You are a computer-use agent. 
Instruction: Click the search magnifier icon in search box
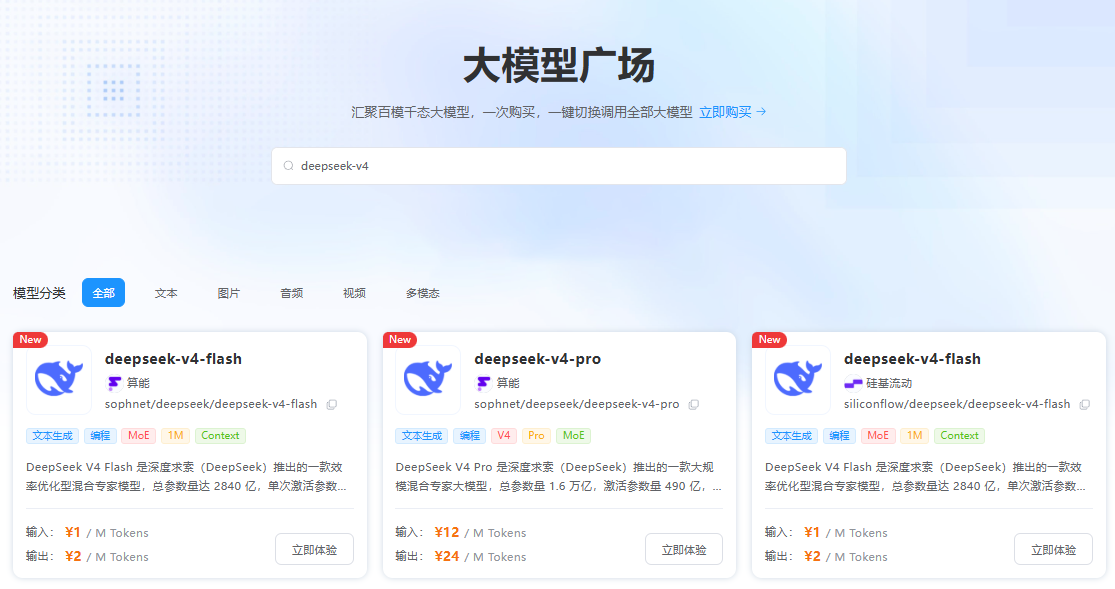pyautogui.click(x=289, y=166)
